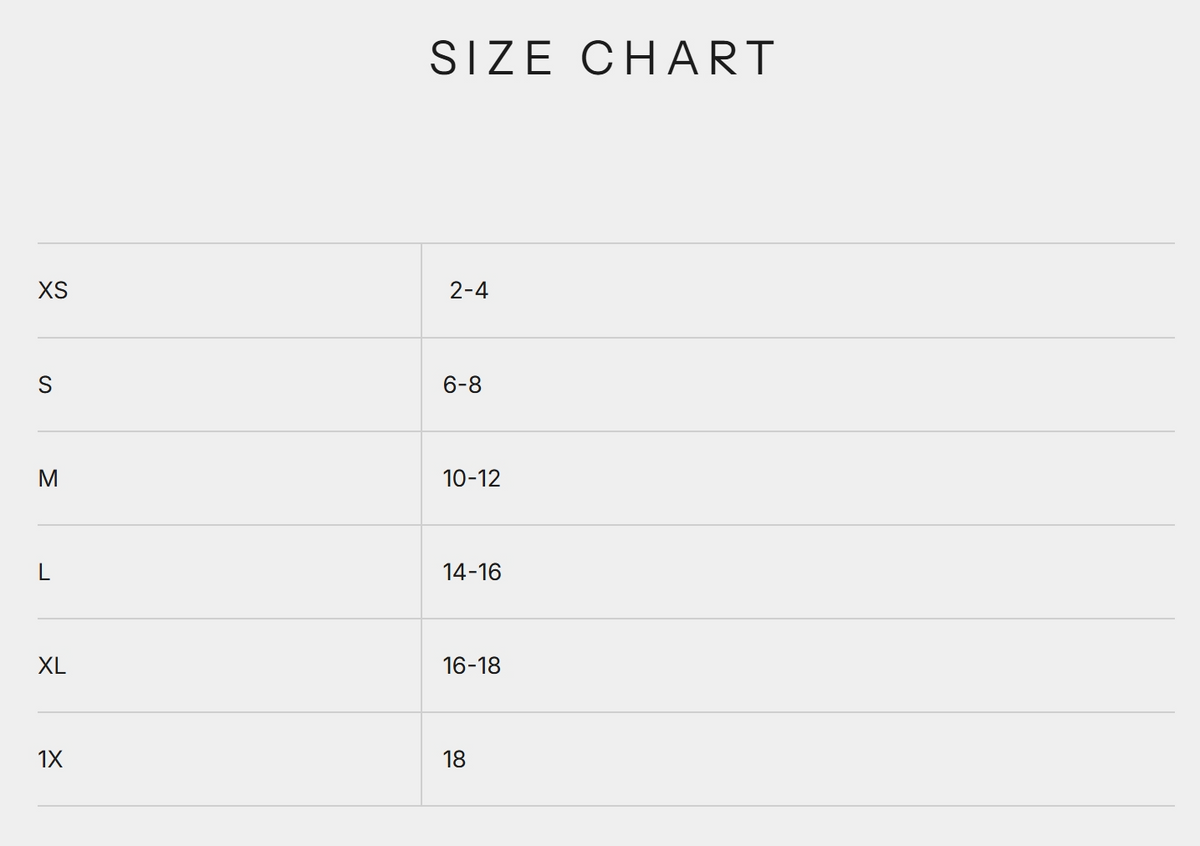Screen dimensions: 1200x846
Task: Click the blank cell area right of 18
Action: click(x=821, y=760)
